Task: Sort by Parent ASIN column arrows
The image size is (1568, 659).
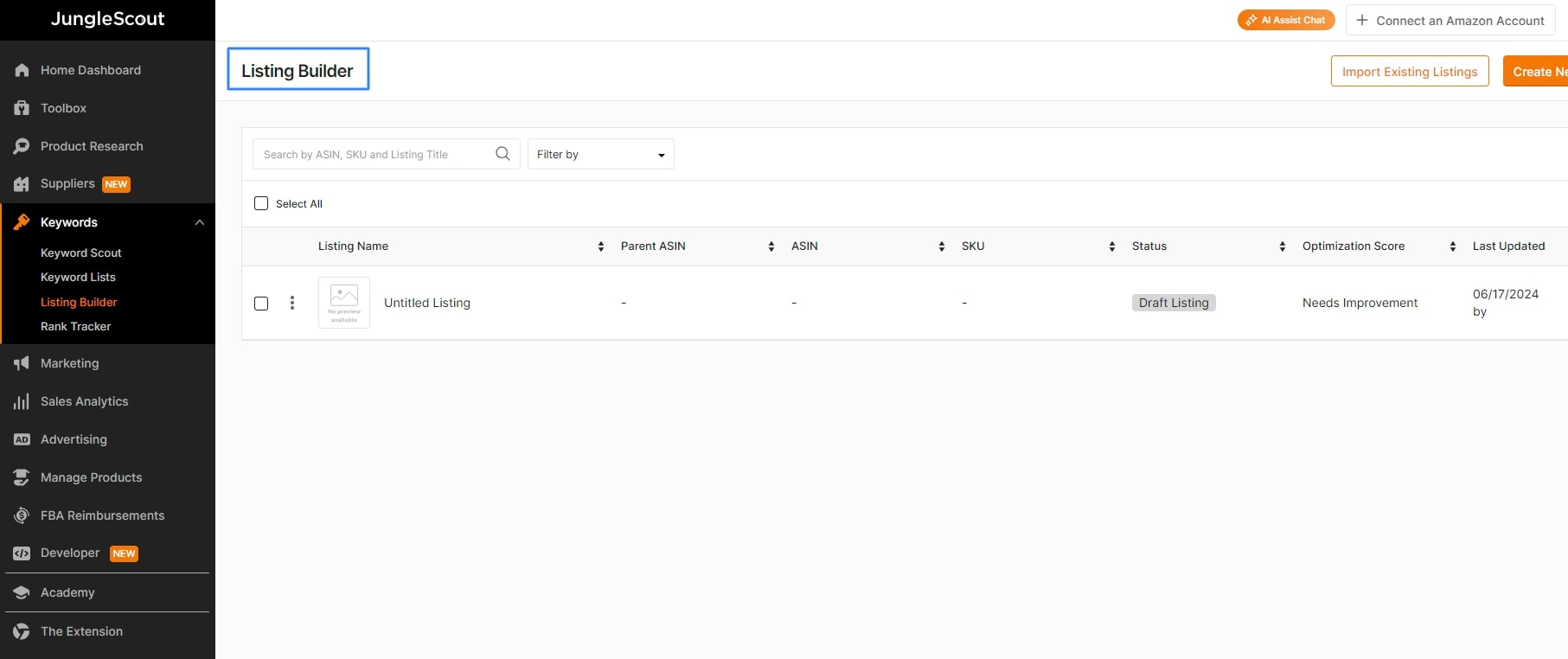Action: (x=771, y=246)
